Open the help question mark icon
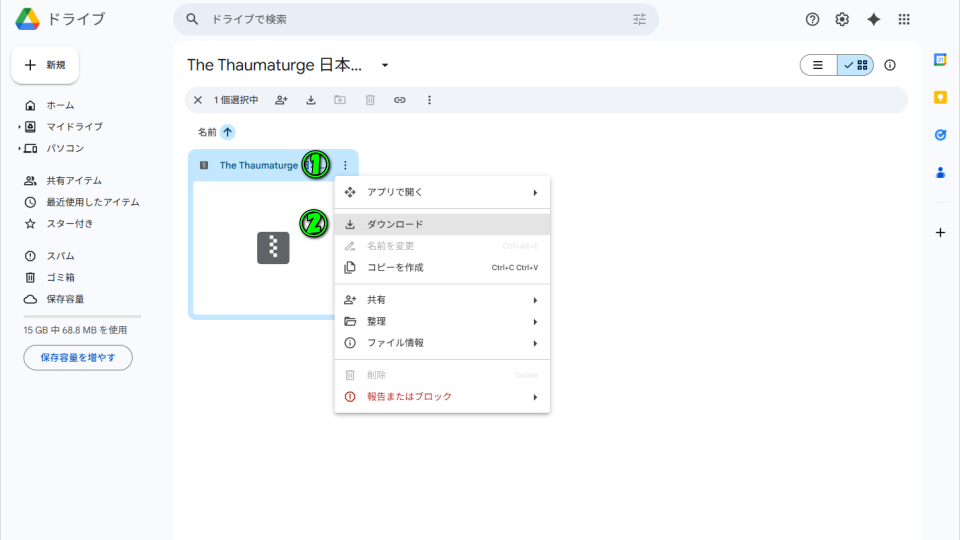This screenshot has width=960, height=540. click(x=812, y=20)
